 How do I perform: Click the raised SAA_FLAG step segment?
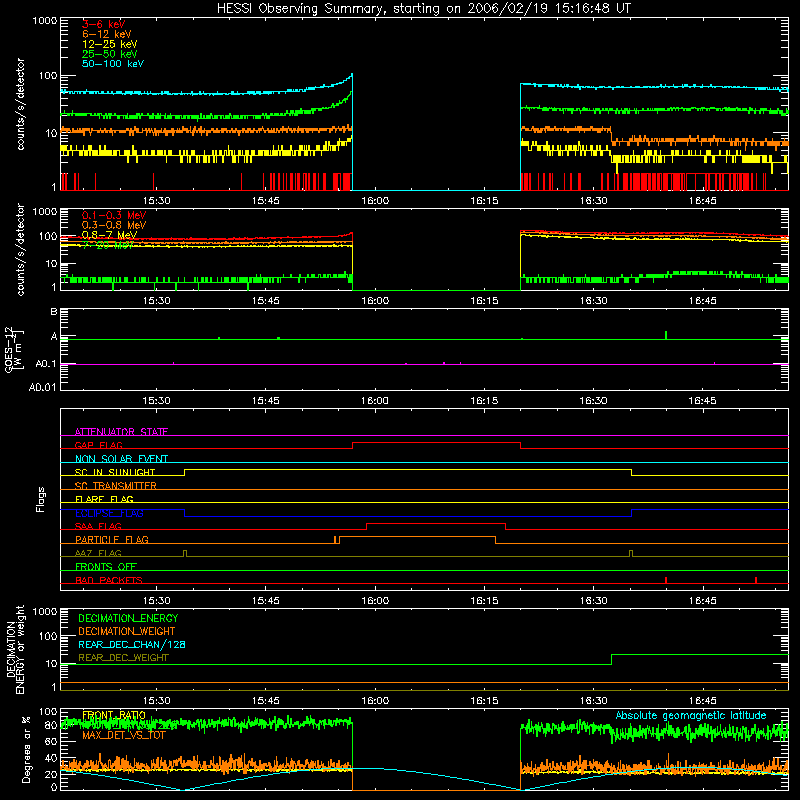(436, 524)
